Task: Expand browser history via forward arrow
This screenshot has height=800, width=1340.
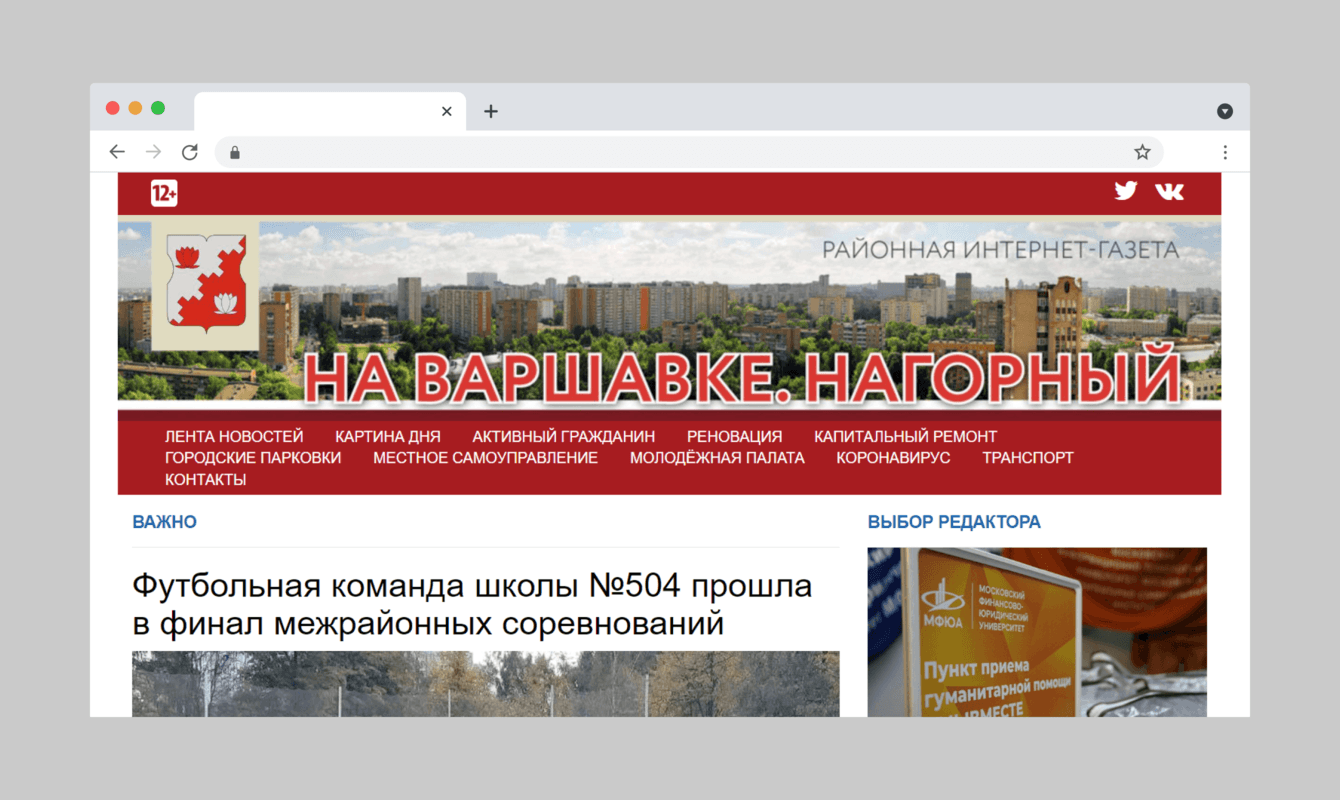Action: (153, 151)
